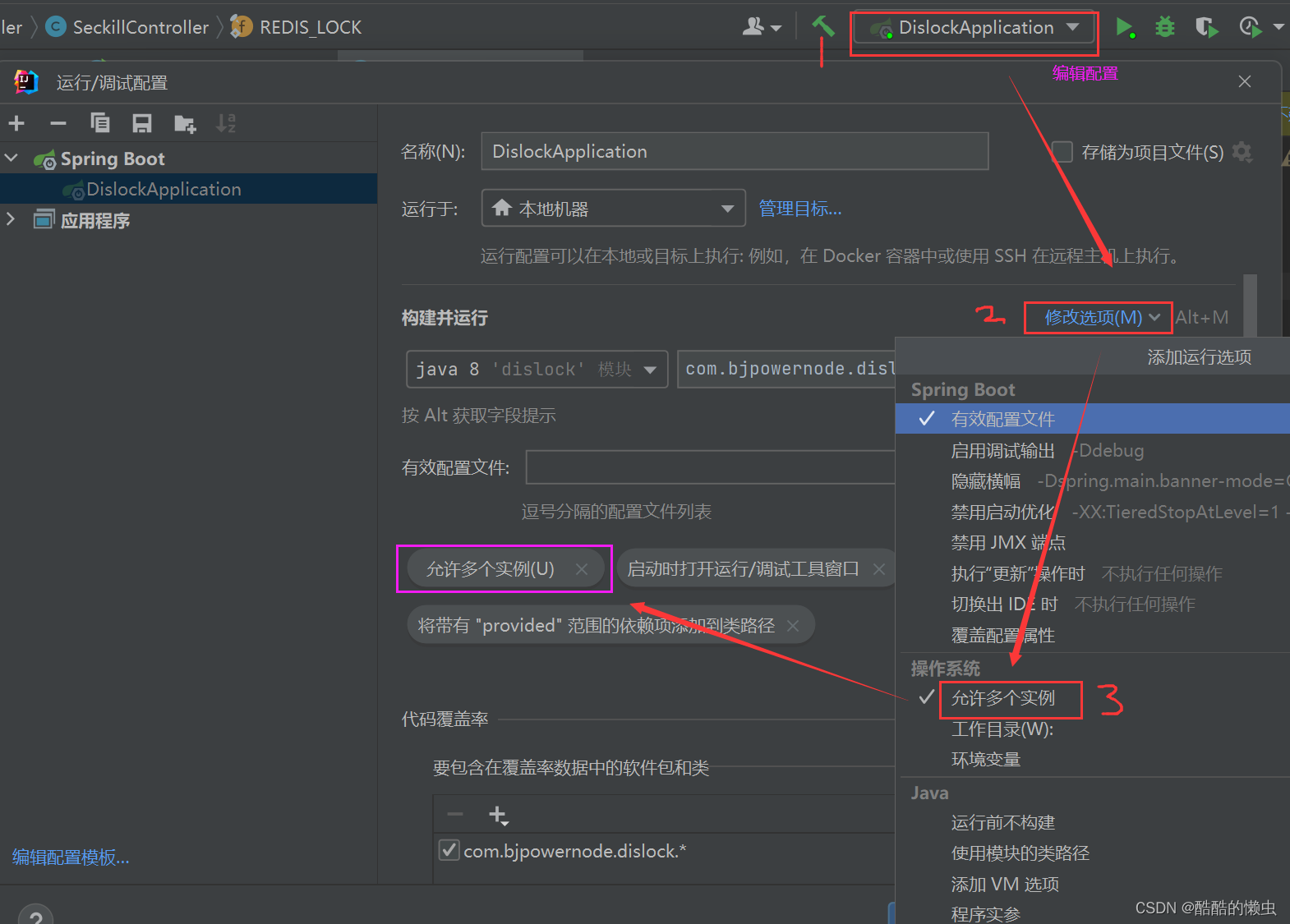This screenshot has height=924, width=1290.
Task: Click remove package minus icon in coverage
Action: [455, 815]
